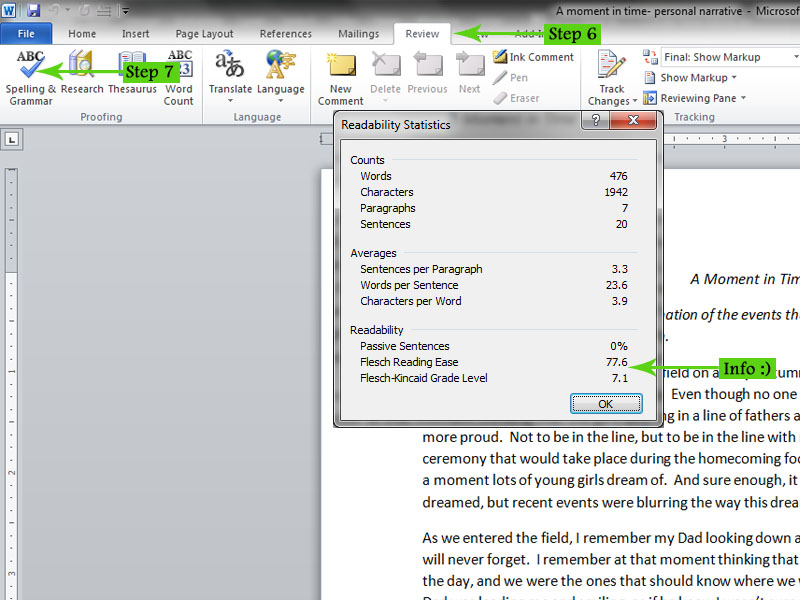Select the Pen tool
800x600 pixels.
[x=511, y=78]
